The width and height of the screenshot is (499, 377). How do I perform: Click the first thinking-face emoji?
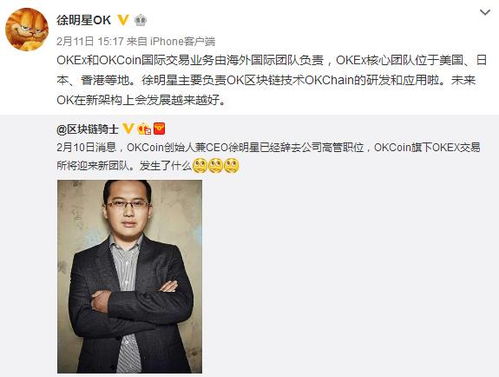pyautogui.click(x=200, y=166)
